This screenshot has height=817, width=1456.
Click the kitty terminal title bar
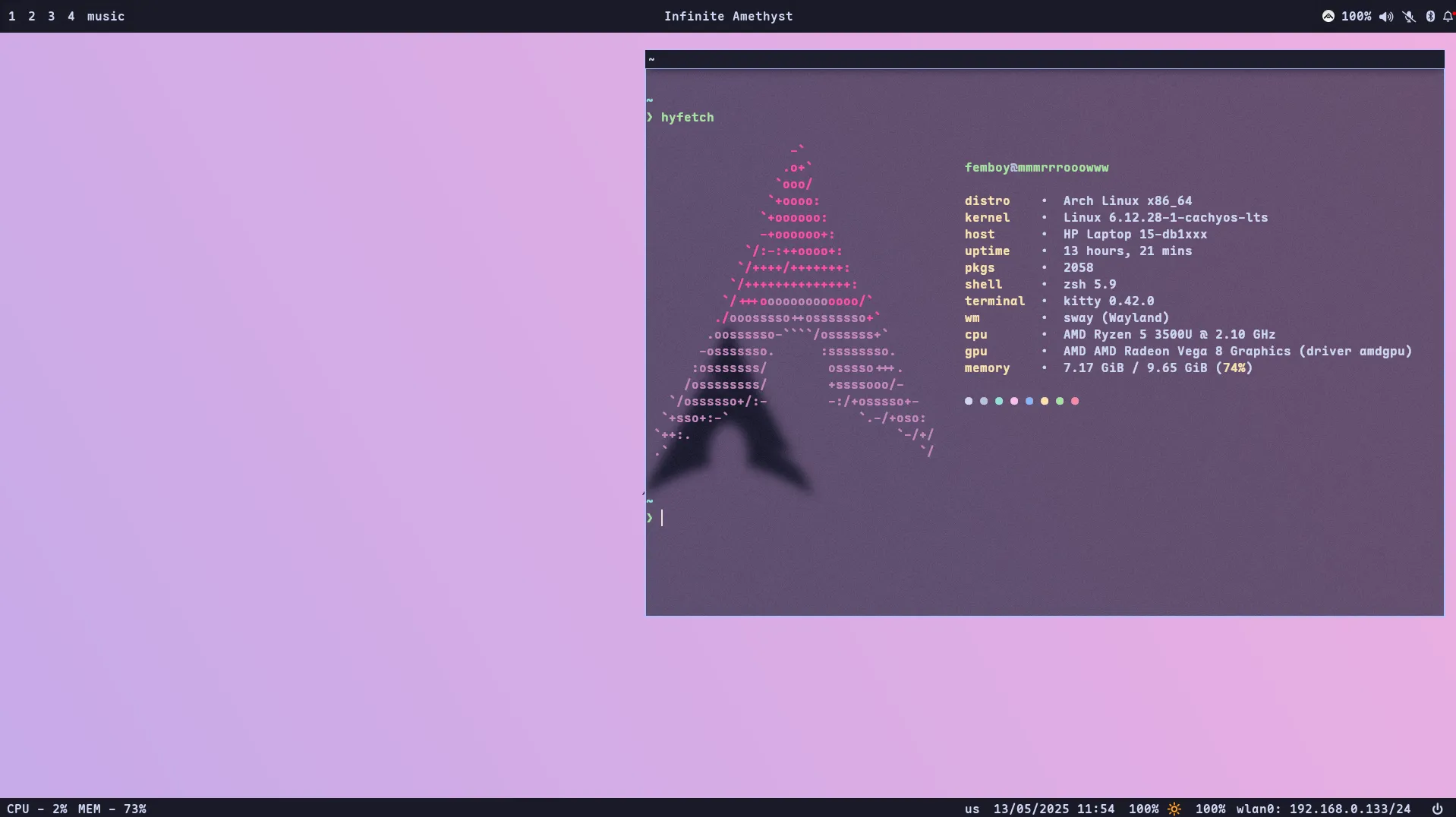click(x=1045, y=59)
